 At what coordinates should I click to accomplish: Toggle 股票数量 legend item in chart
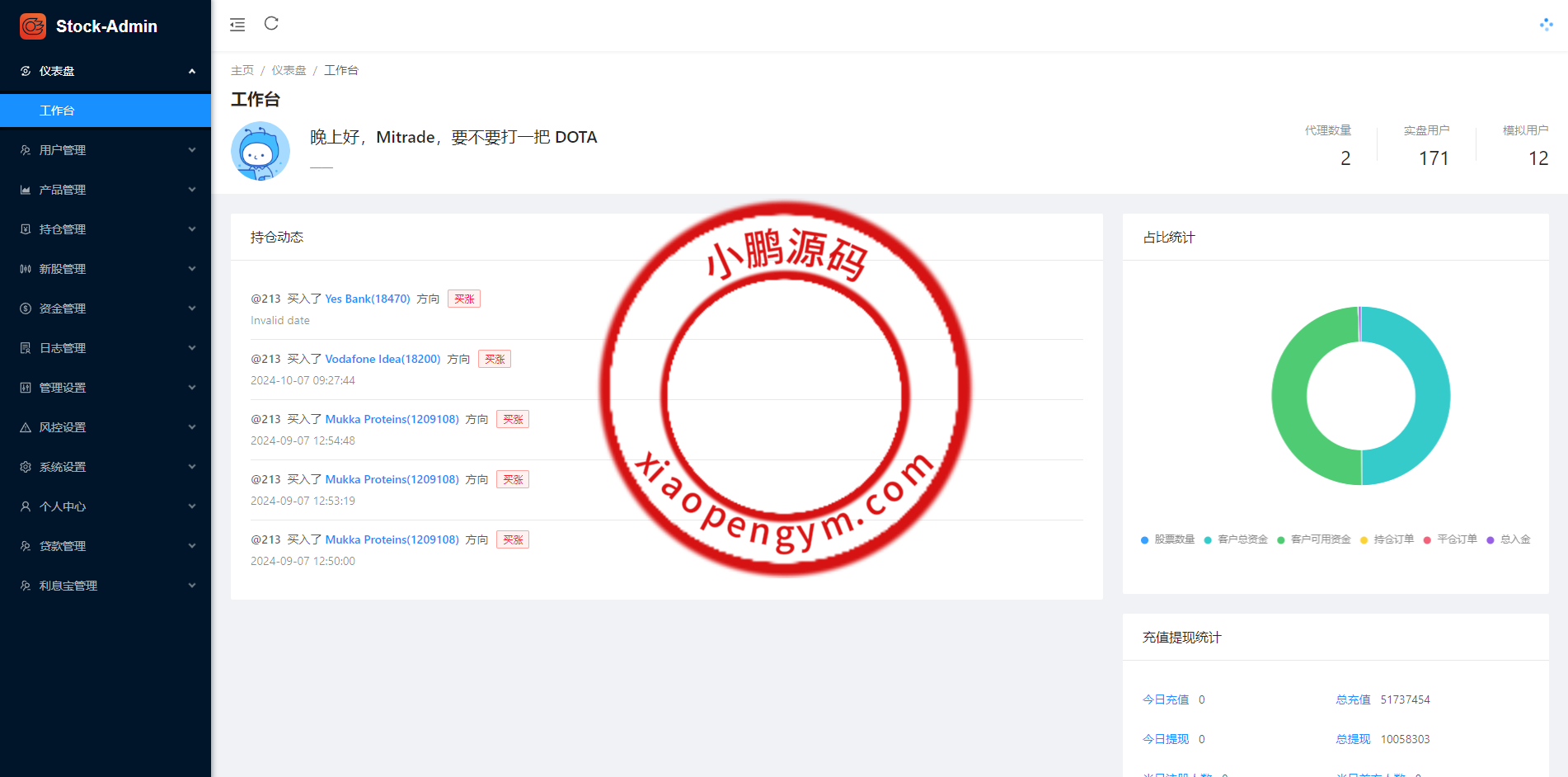pyautogui.click(x=1167, y=539)
